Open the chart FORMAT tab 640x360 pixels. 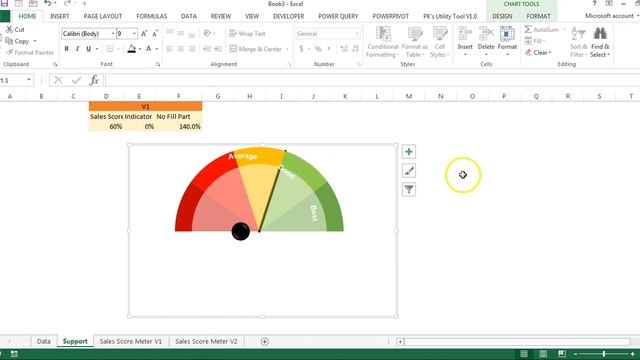click(x=538, y=16)
